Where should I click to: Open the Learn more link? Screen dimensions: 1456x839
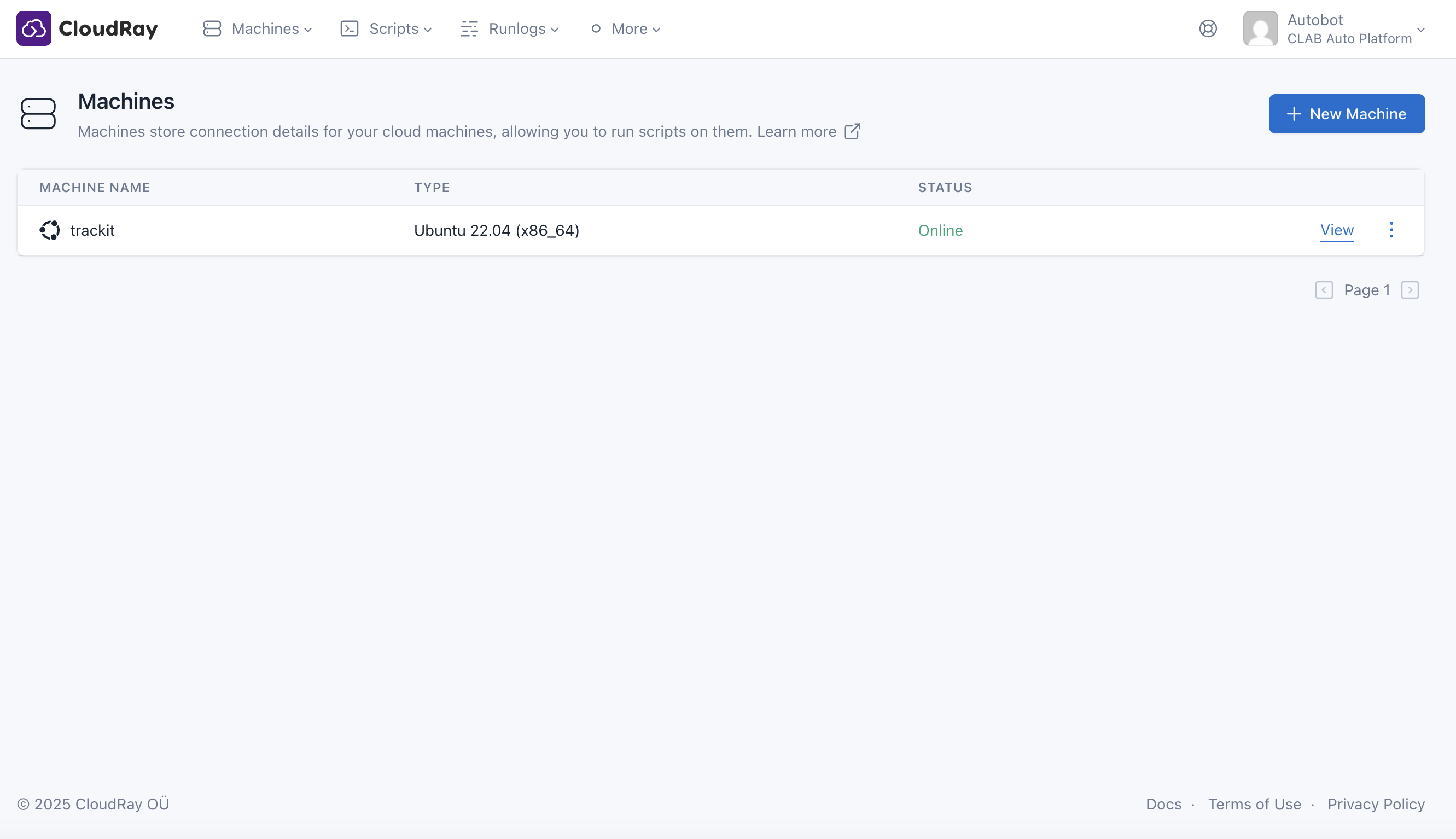(x=796, y=131)
